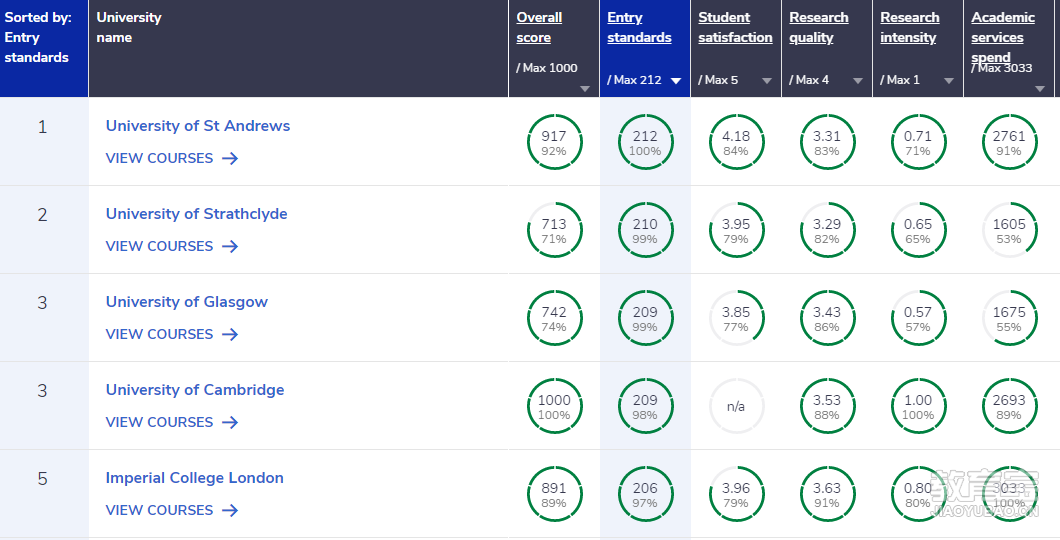Open the University of Glasgow link

point(187,302)
